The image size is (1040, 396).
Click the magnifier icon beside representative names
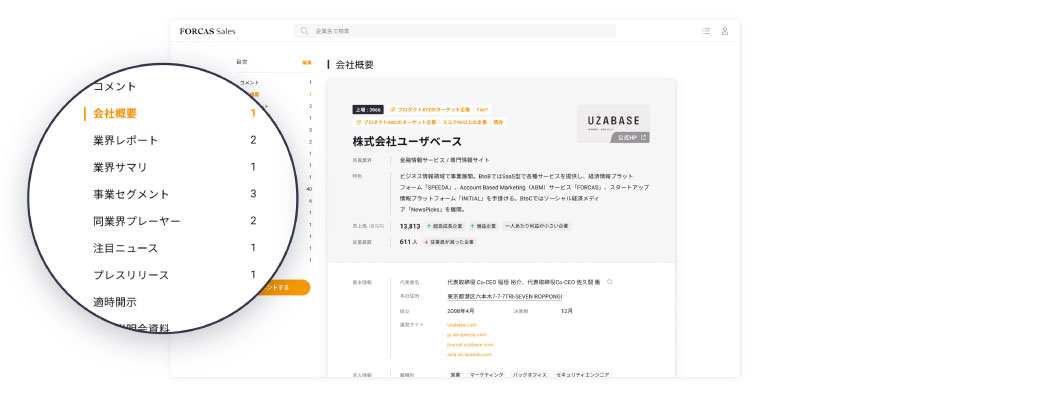click(x=610, y=282)
